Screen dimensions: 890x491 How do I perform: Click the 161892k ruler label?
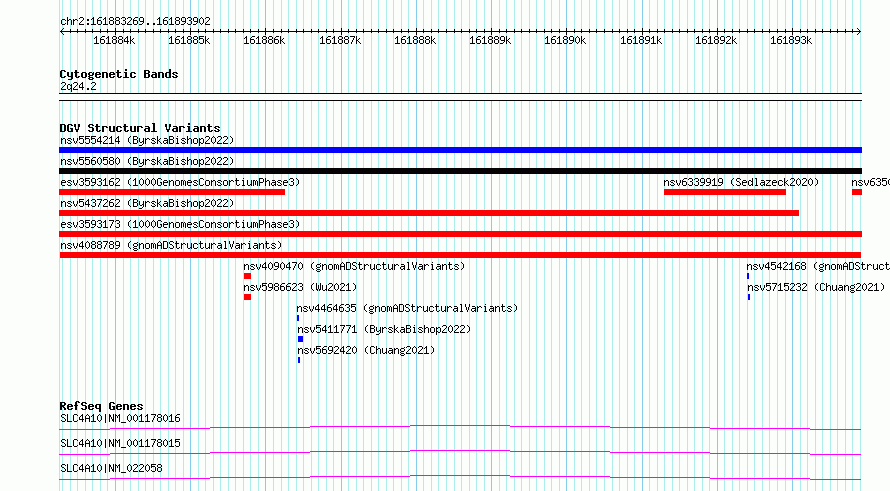[x=716, y=40]
